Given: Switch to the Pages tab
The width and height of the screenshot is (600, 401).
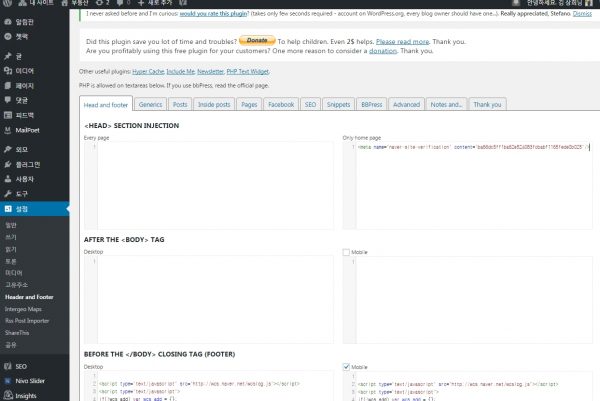Looking at the screenshot, I should click(249, 104).
